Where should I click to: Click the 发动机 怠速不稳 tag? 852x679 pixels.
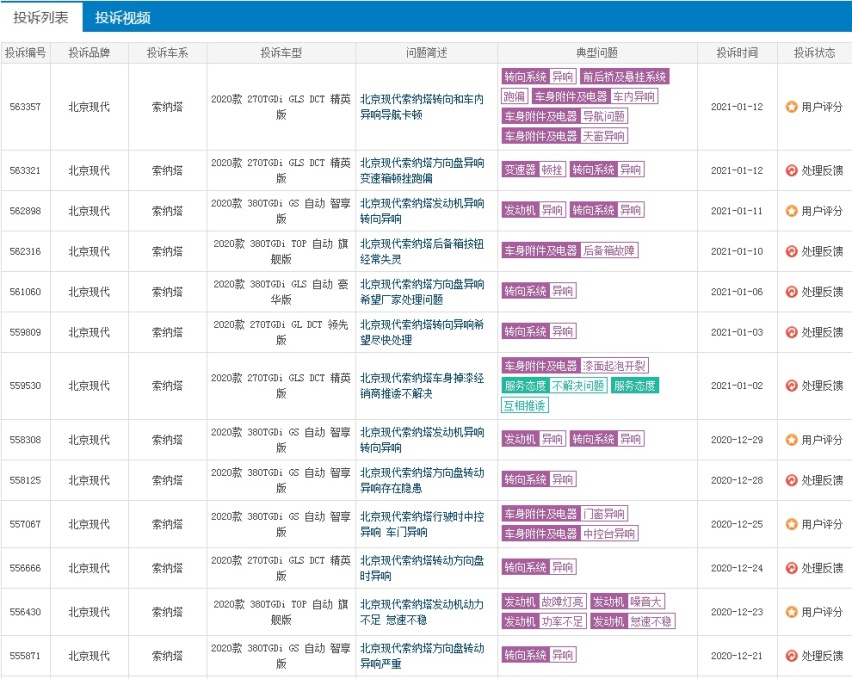click(x=633, y=621)
